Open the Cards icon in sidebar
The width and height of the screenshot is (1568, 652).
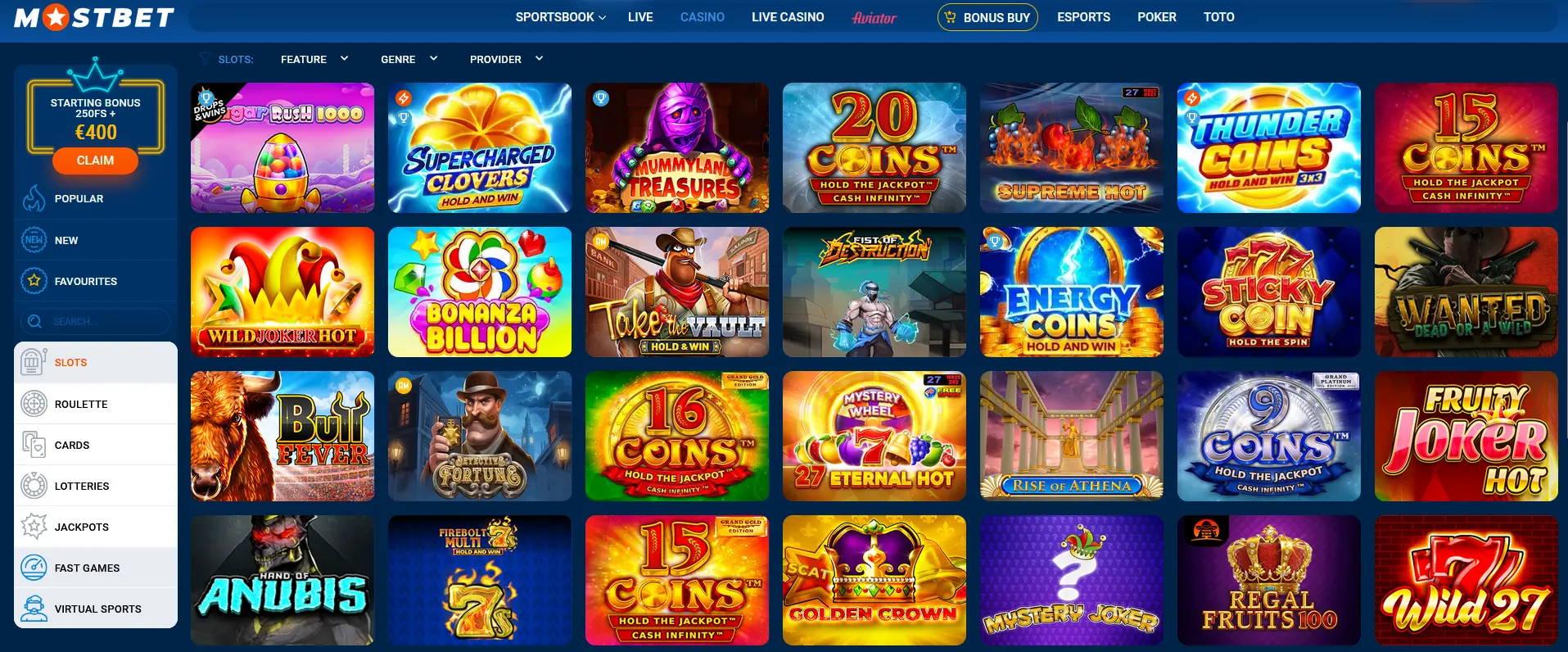click(x=34, y=445)
